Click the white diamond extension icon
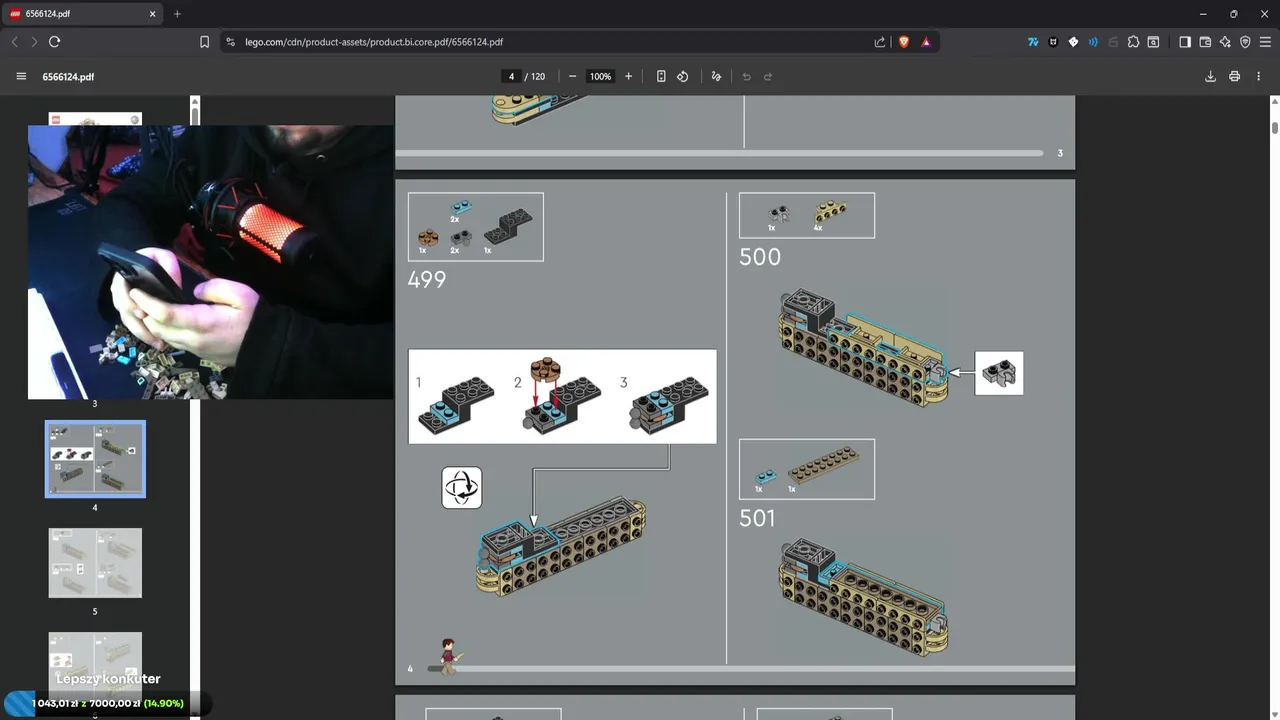The height and width of the screenshot is (720, 1280). coord(1073,42)
